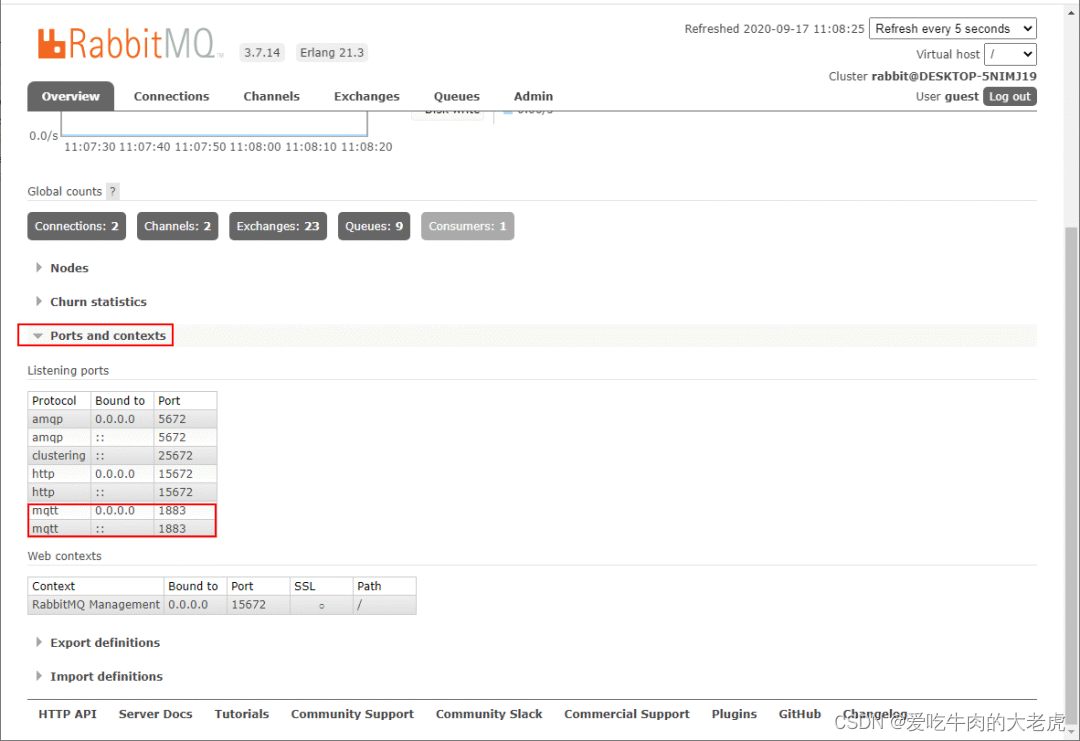
Task: Click the Channels: 2 count button
Action: coord(178,226)
